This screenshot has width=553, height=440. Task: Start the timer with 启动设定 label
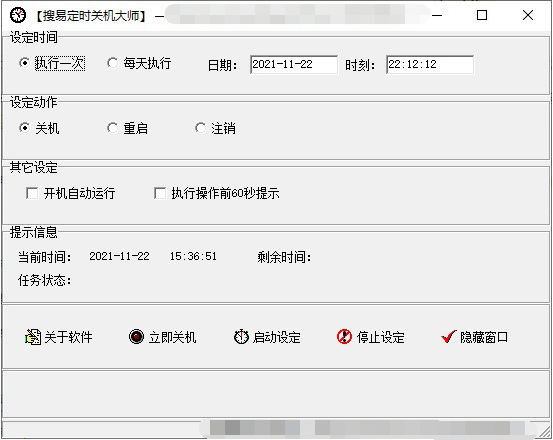tap(276, 337)
